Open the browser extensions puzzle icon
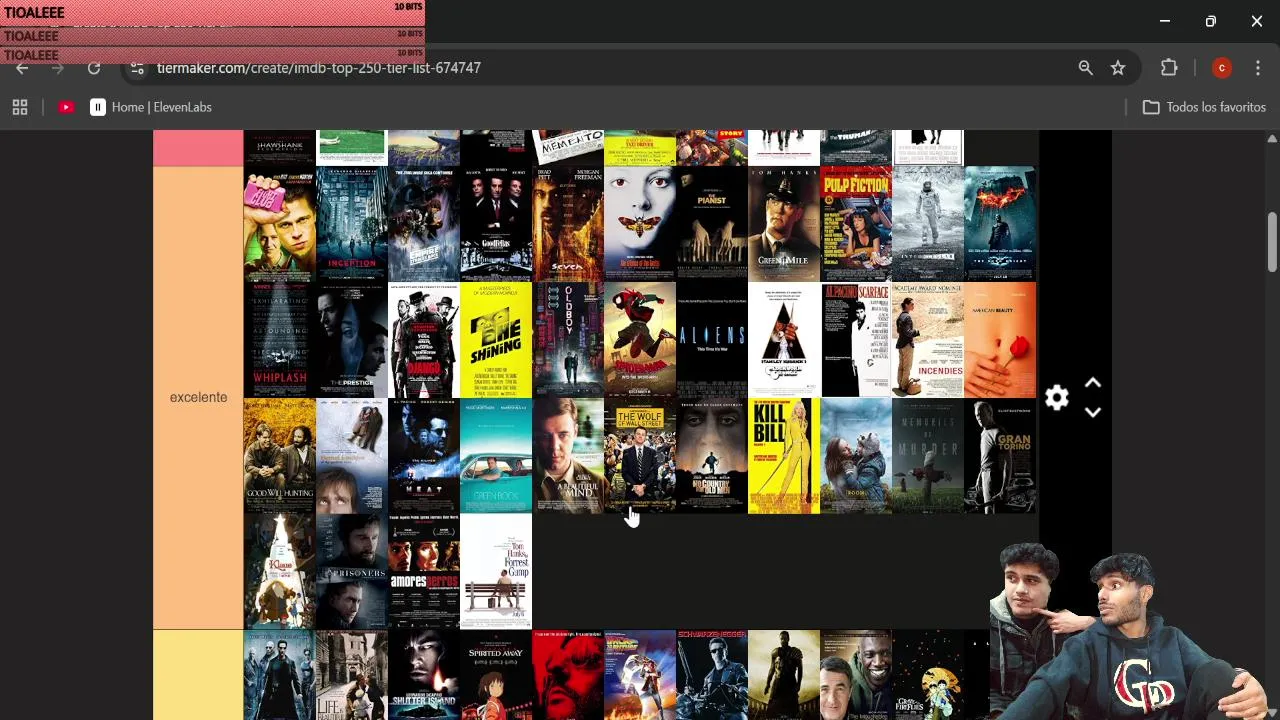This screenshot has height=720, width=1280. 1169,68
